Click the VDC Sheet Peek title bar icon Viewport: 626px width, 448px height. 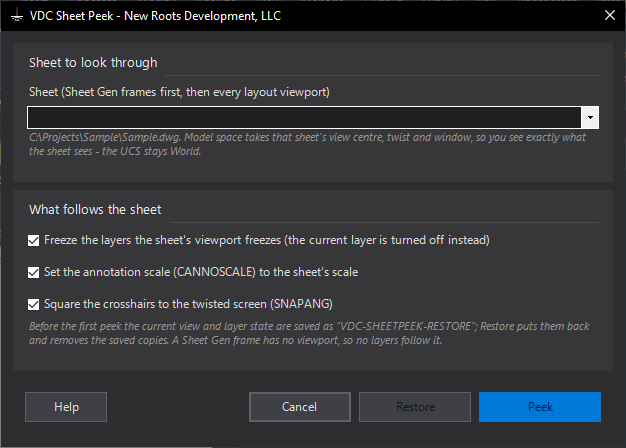[x=16, y=16]
